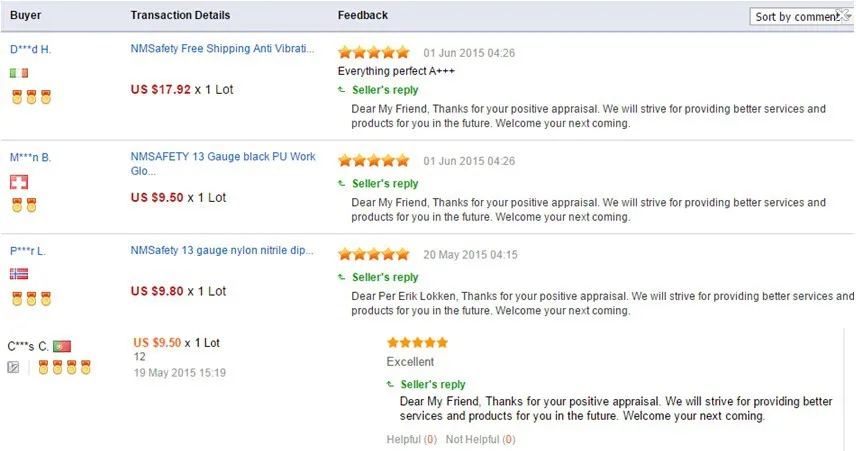Screen dimensions: 856x451
Task: Click buyer name P***r L.
Action: coord(28,252)
